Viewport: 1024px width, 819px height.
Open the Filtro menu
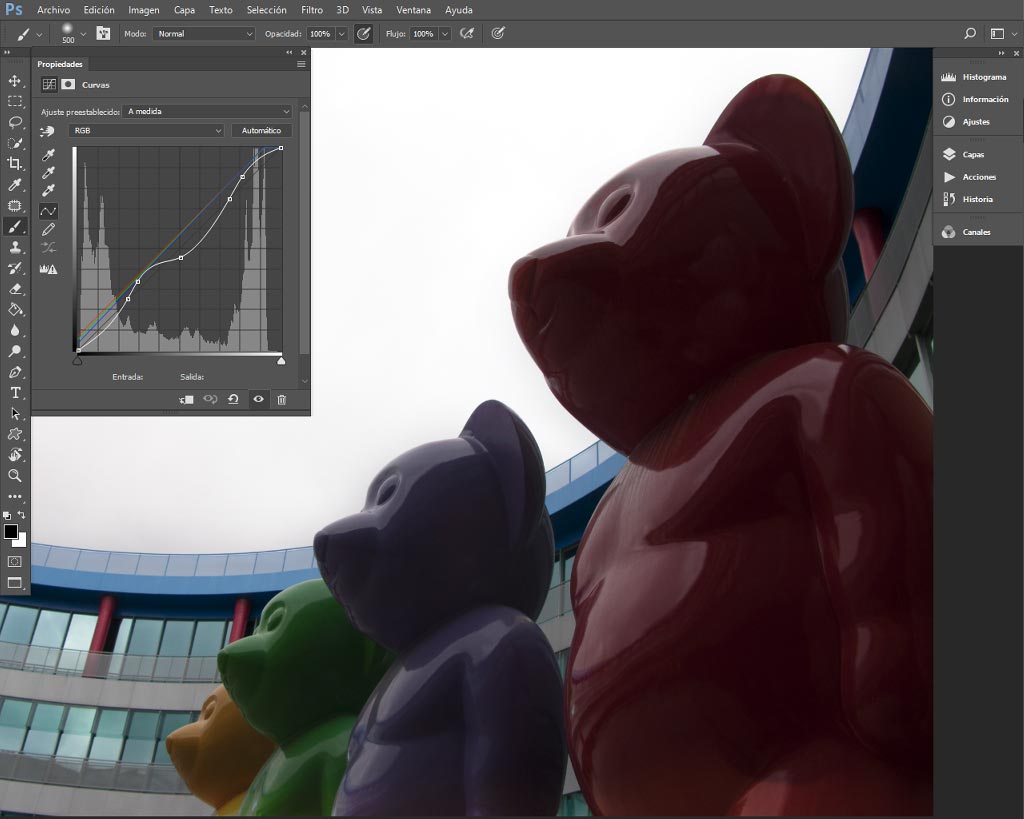pyautogui.click(x=312, y=10)
